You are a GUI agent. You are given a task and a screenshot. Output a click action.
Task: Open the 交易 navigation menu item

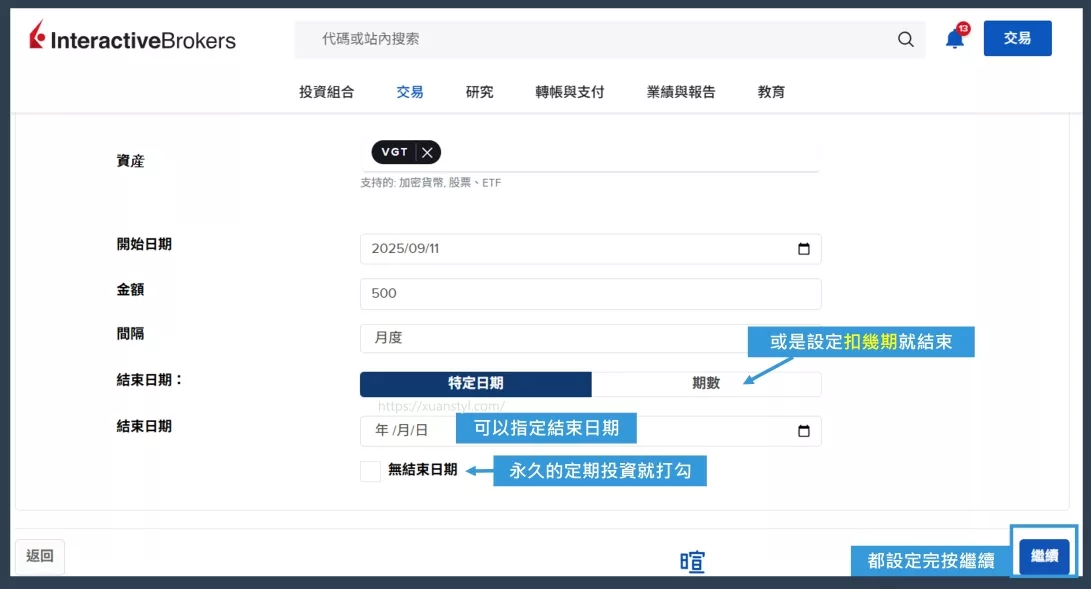tap(410, 92)
